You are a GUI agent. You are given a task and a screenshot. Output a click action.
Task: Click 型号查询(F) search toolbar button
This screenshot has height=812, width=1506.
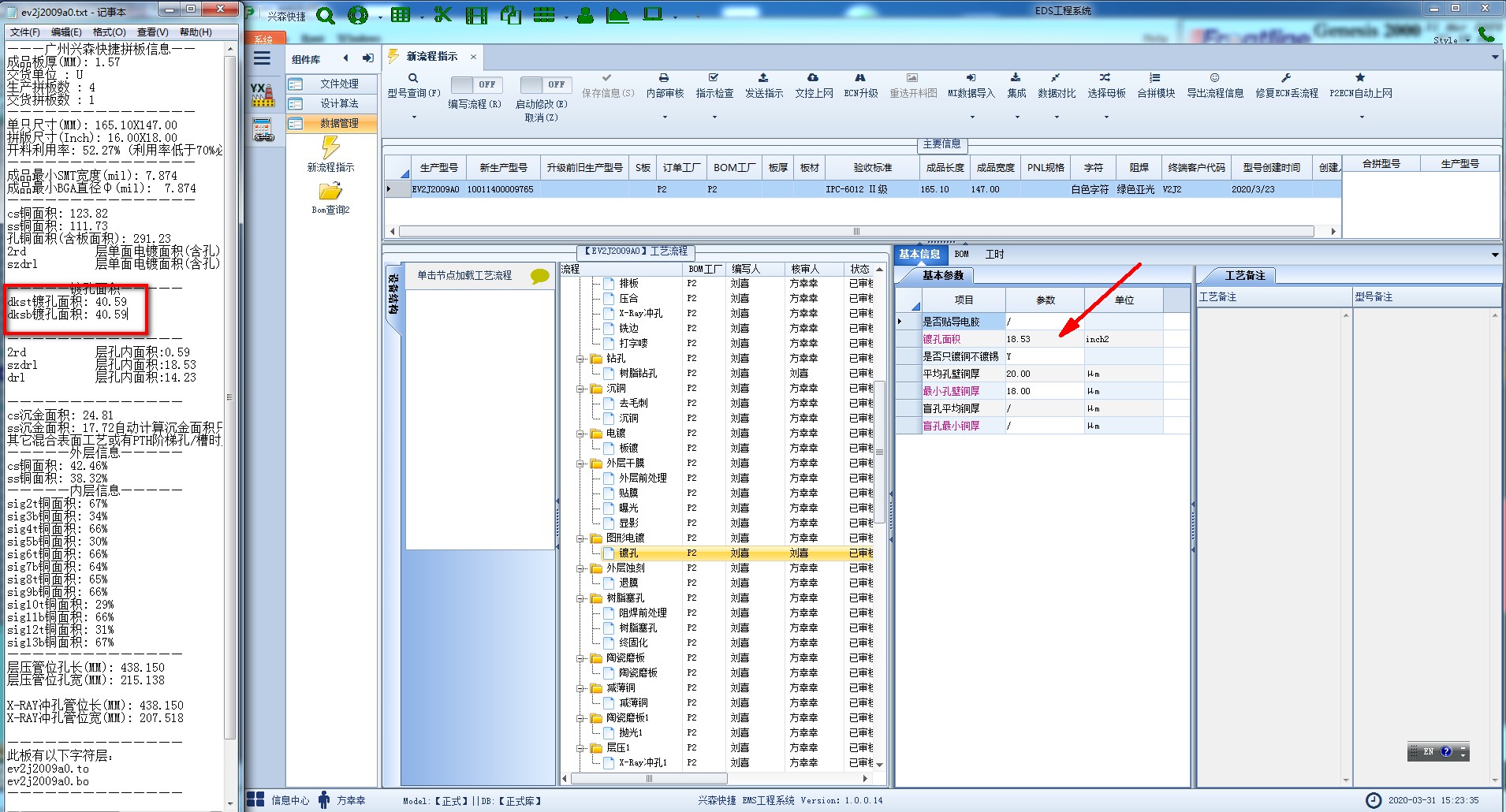pyautogui.click(x=413, y=86)
